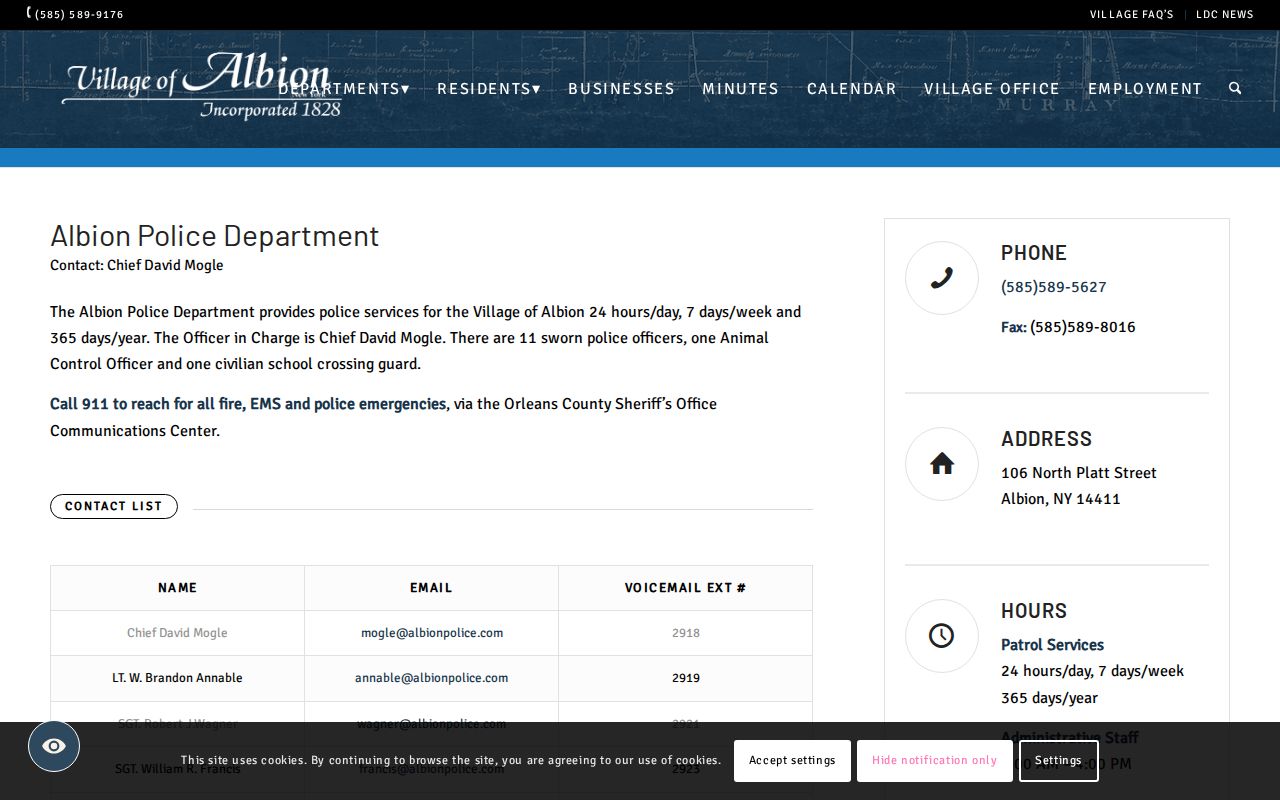Open the Village FAQ's link

click(x=1132, y=15)
